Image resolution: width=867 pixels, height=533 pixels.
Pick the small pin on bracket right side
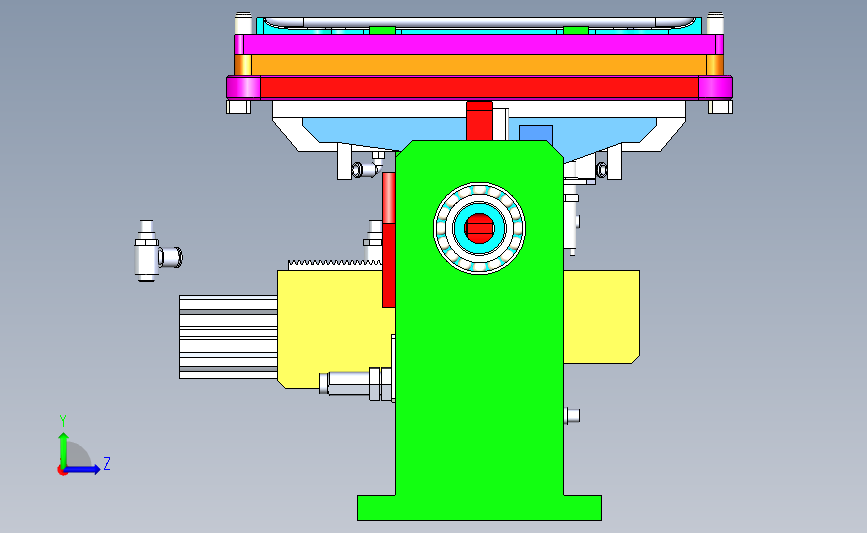tap(572, 416)
